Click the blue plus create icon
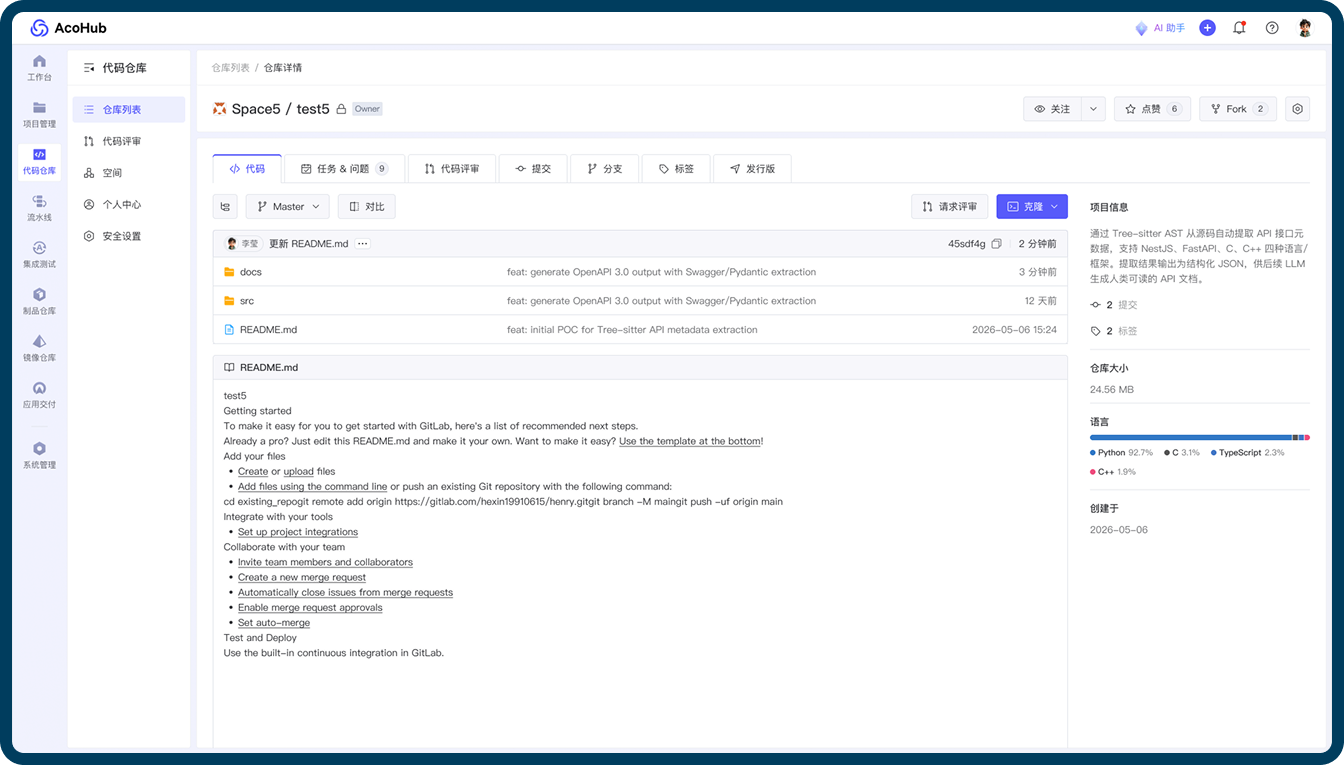Screen dimensions: 1344x765 tap(1207, 28)
